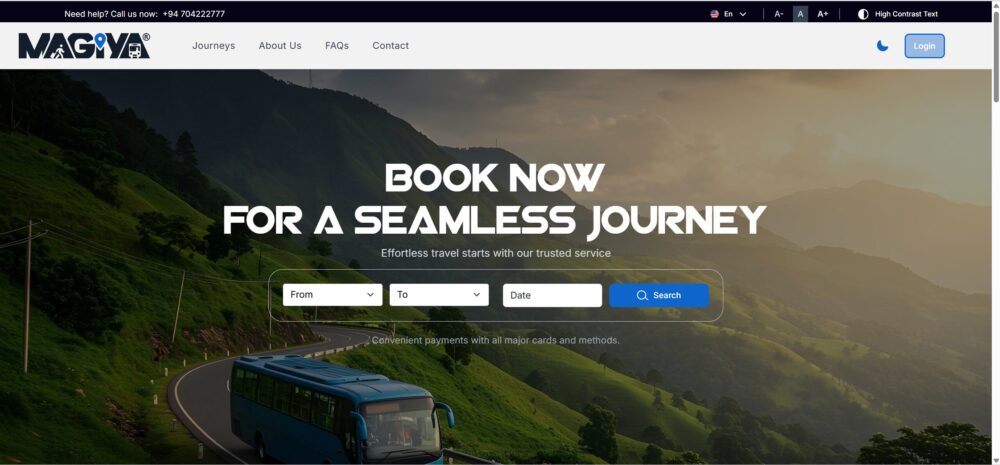
Task: Increase font size with A+ button
Action: pos(823,14)
